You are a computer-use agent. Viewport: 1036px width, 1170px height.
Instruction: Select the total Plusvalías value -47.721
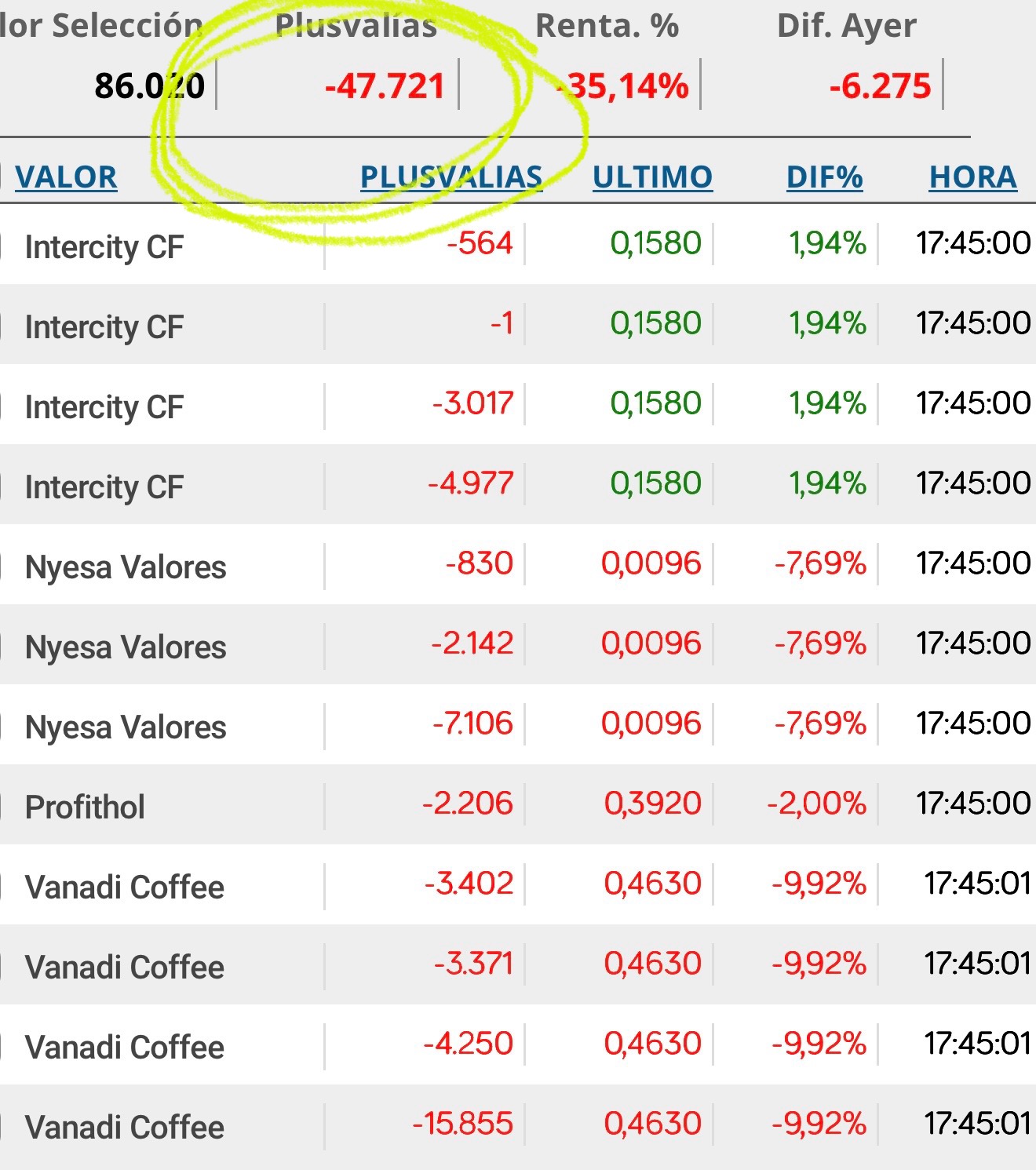385,86
